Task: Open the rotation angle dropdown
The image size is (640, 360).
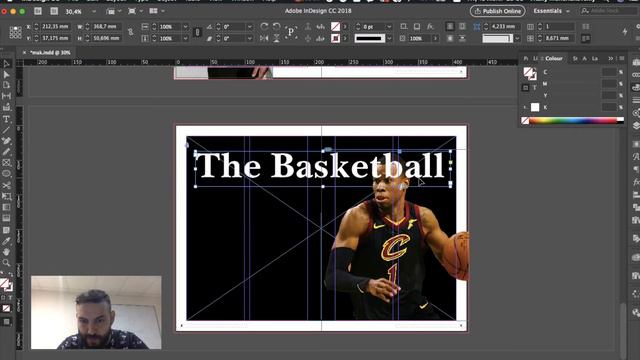Action: click(x=249, y=27)
